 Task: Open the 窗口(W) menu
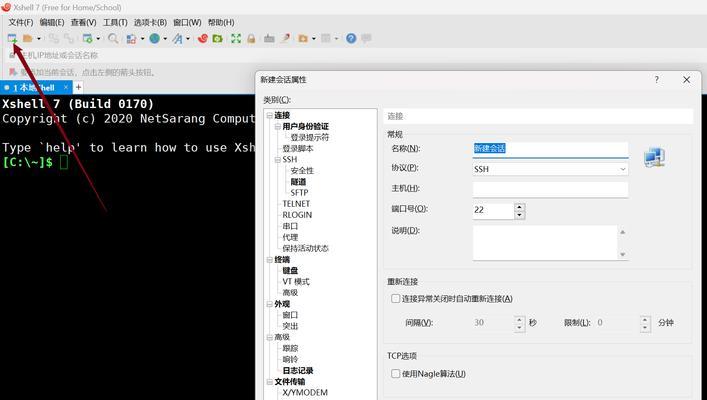point(187,22)
